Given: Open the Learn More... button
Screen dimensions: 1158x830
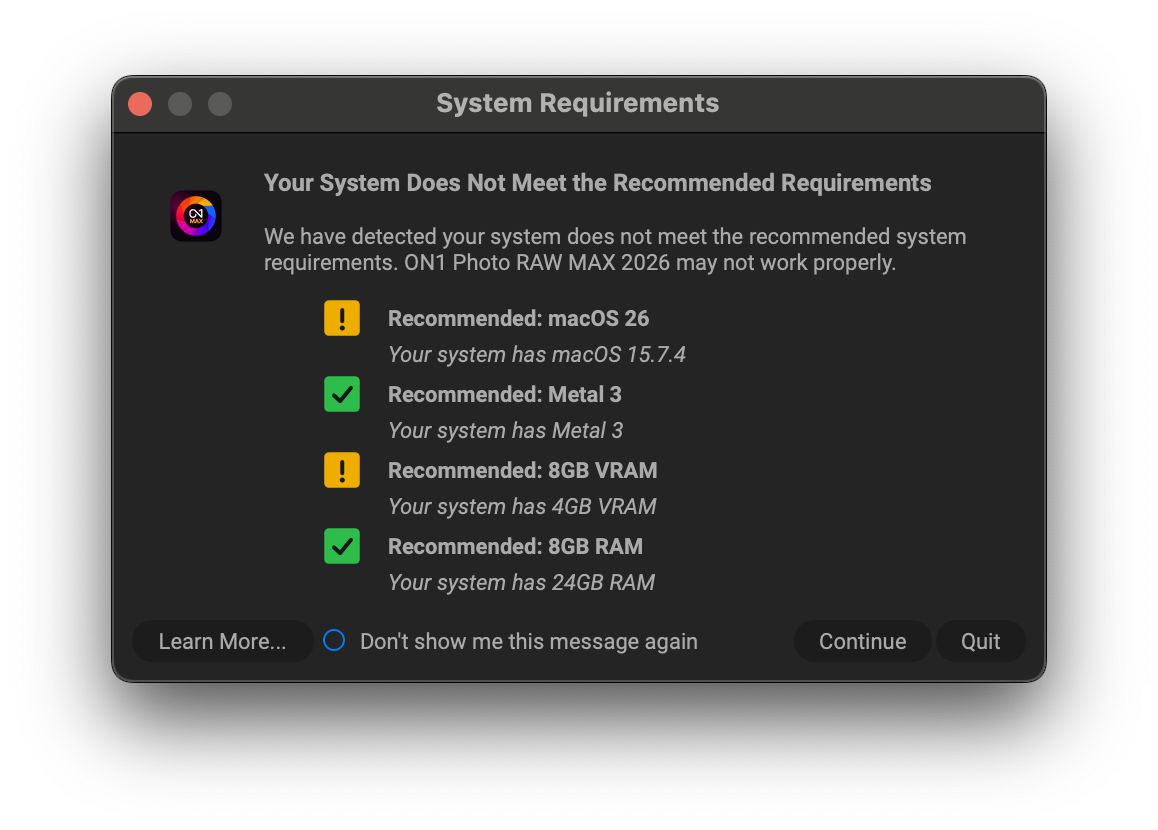Looking at the screenshot, I should [x=222, y=641].
